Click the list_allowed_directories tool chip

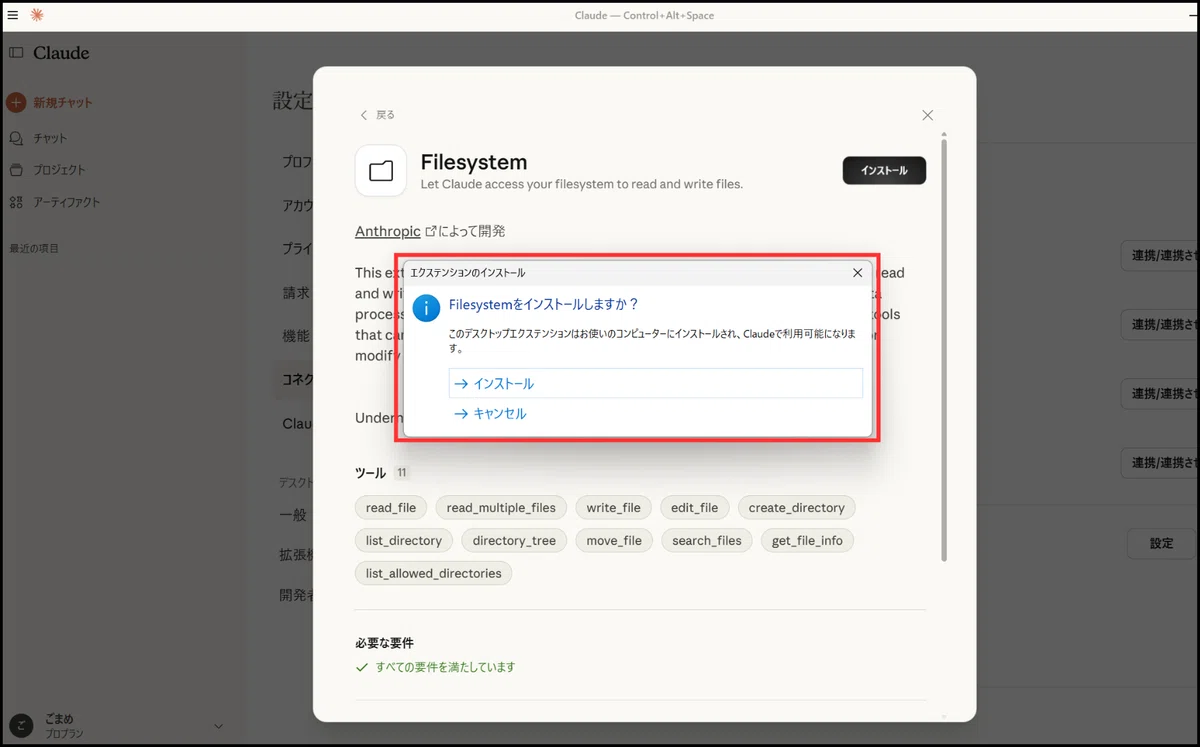(x=434, y=573)
